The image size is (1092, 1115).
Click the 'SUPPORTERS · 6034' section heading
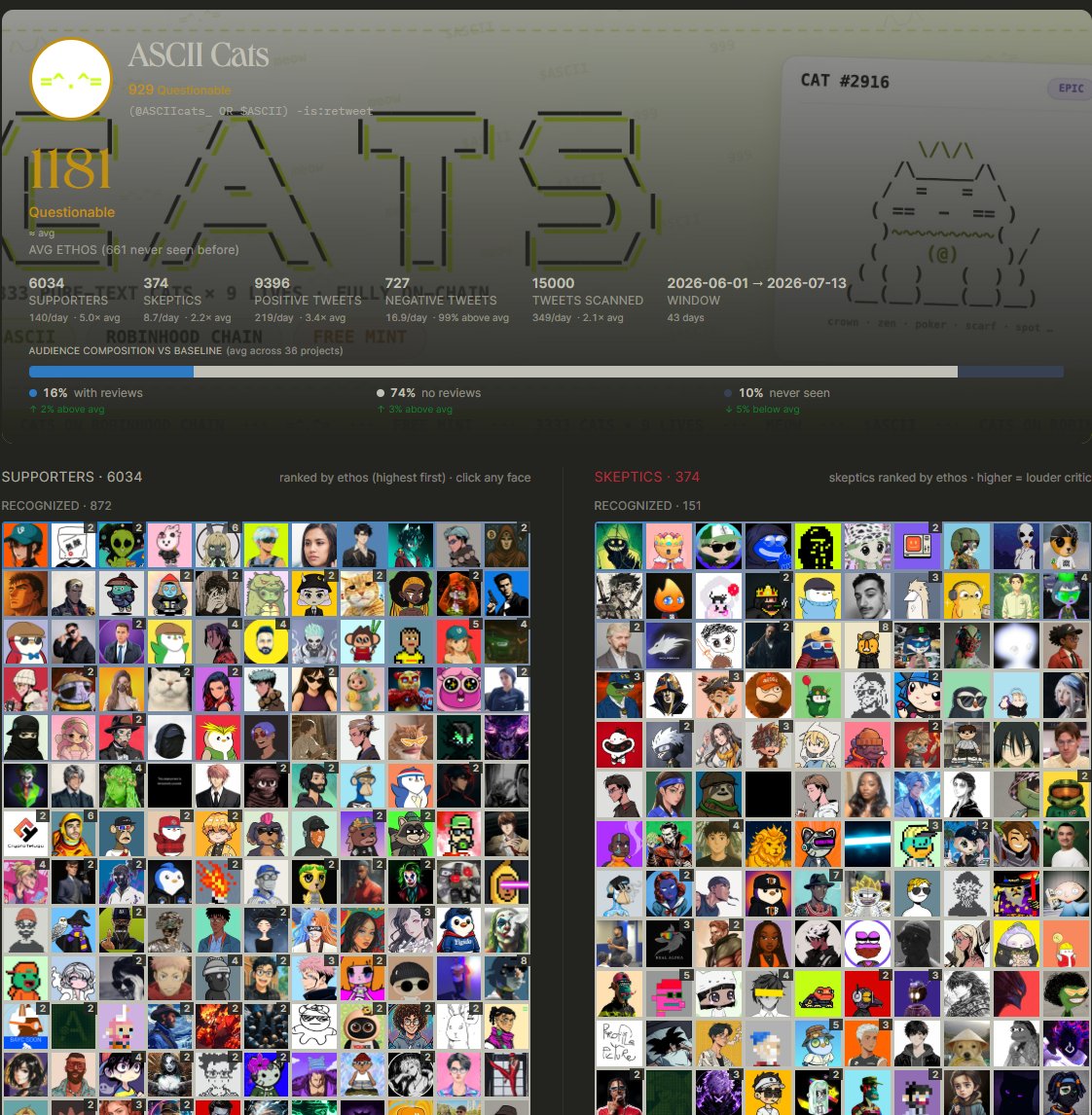72,477
